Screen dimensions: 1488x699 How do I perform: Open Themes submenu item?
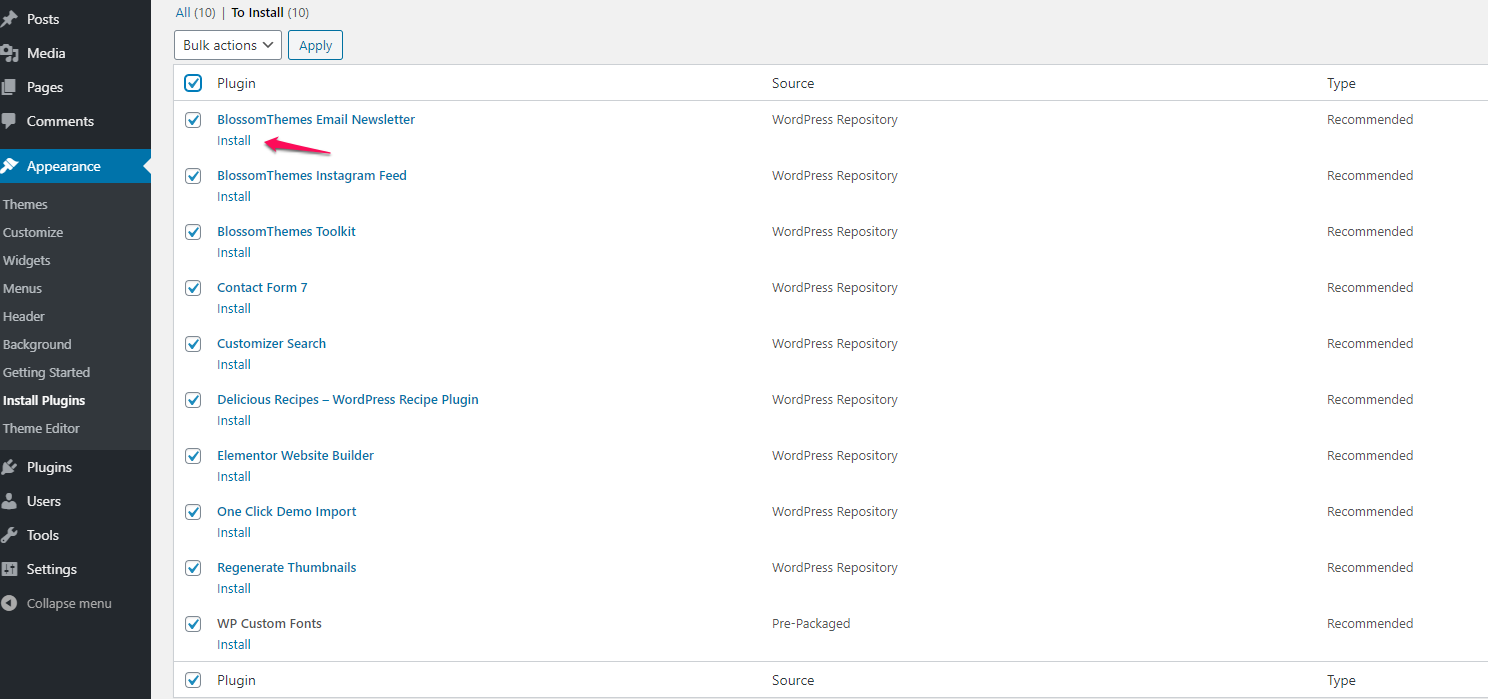pos(25,204)
